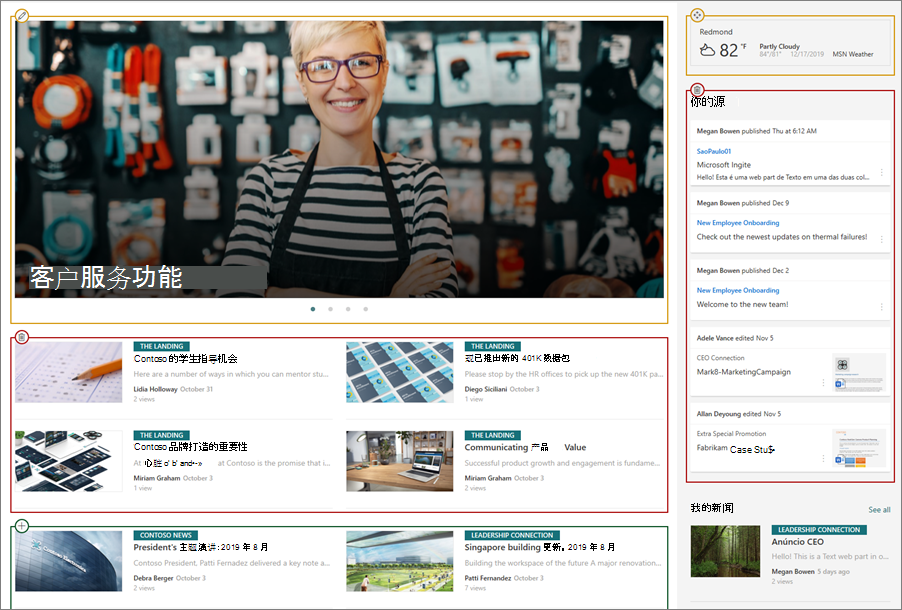Click the Microsoft Ignite feed title
The image size is (902, 610).
[724, 165]
